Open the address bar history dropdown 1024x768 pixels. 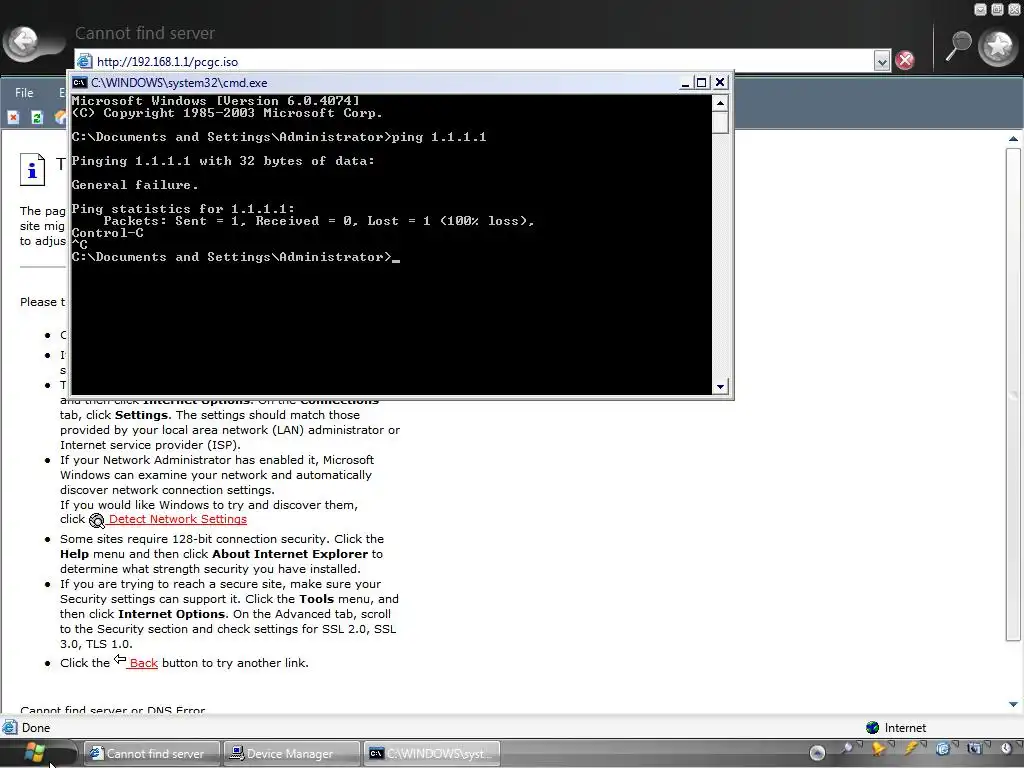[x=882, y=61]
